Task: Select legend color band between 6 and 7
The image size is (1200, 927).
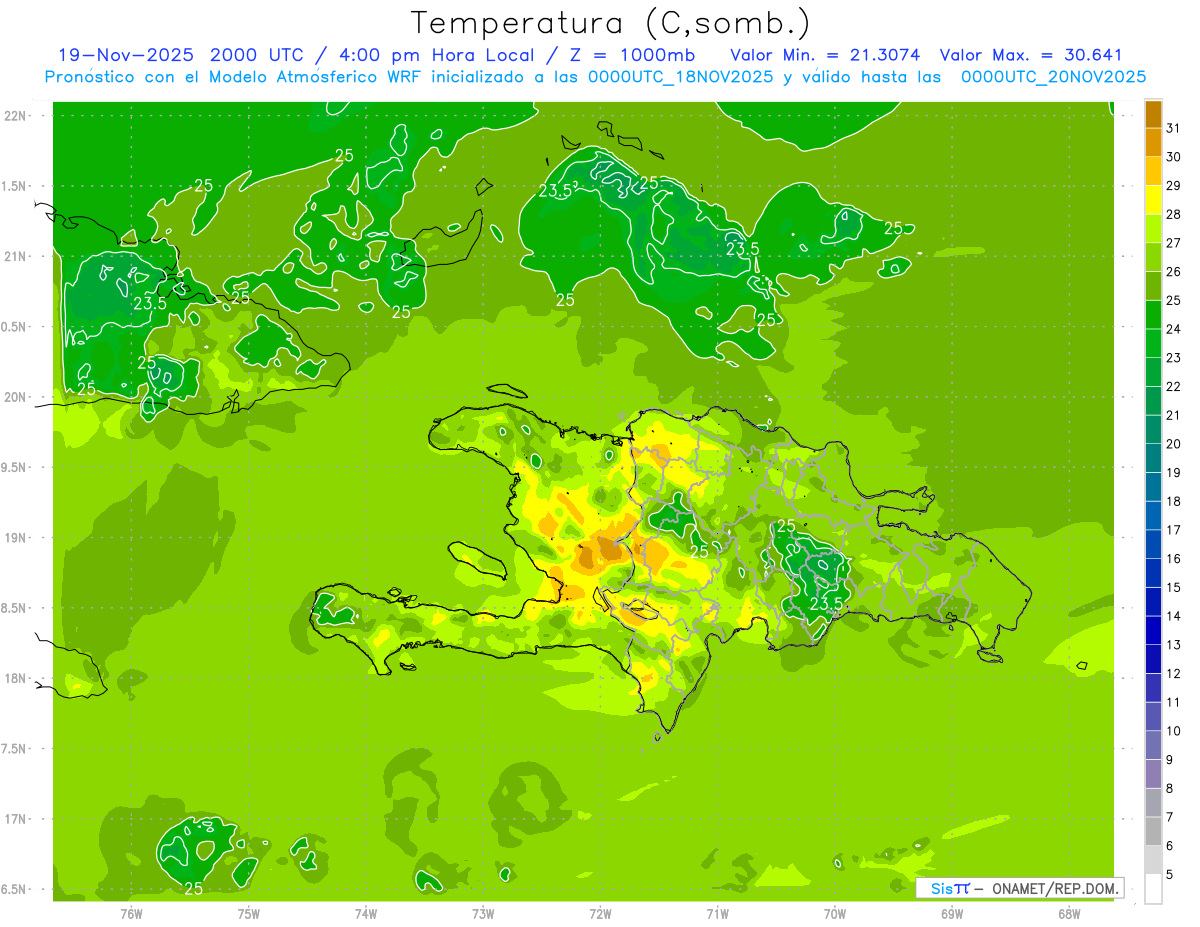Action: (x=1153, y=832)
